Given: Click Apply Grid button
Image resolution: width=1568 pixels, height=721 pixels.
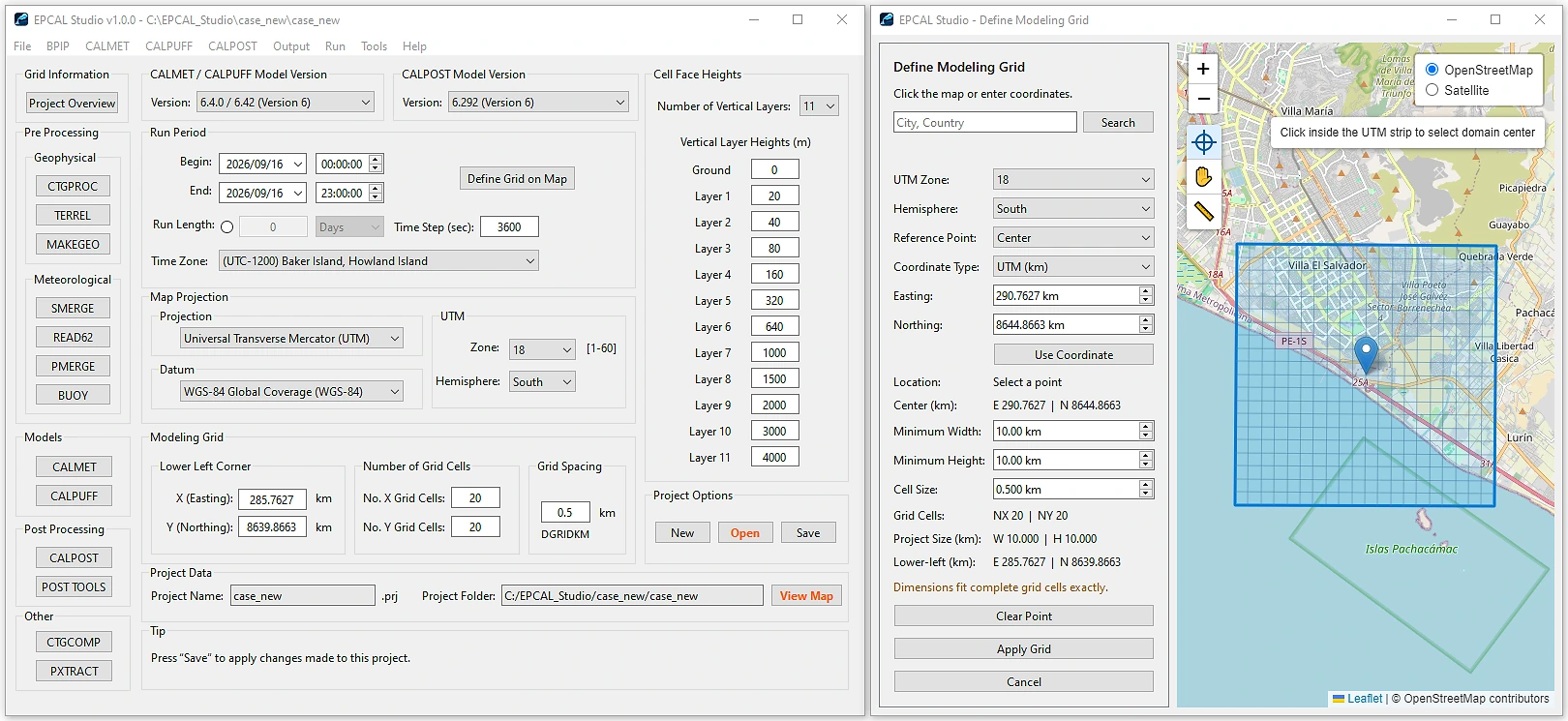Looking at the screenshot, I should 1024,649.
